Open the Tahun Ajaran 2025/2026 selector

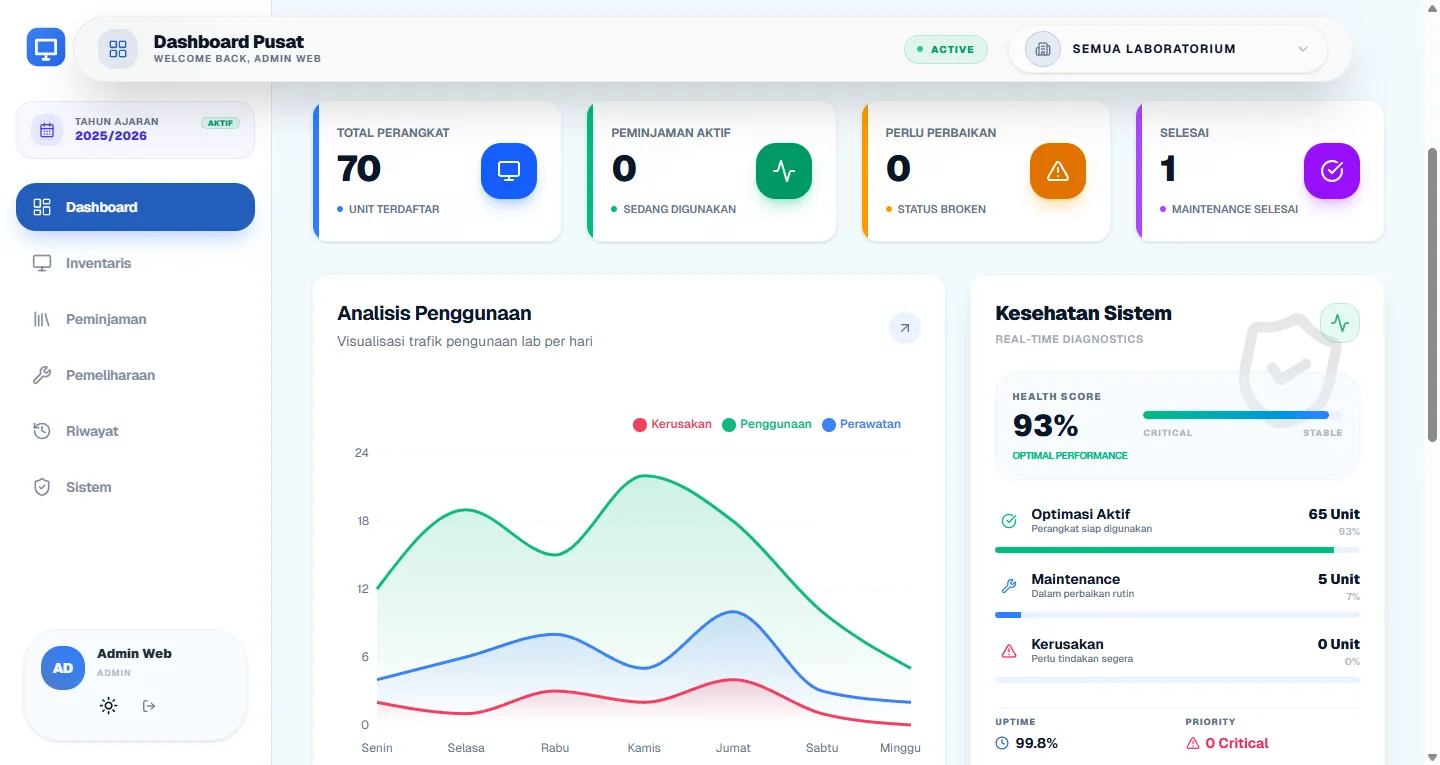[x=135, y=129]
